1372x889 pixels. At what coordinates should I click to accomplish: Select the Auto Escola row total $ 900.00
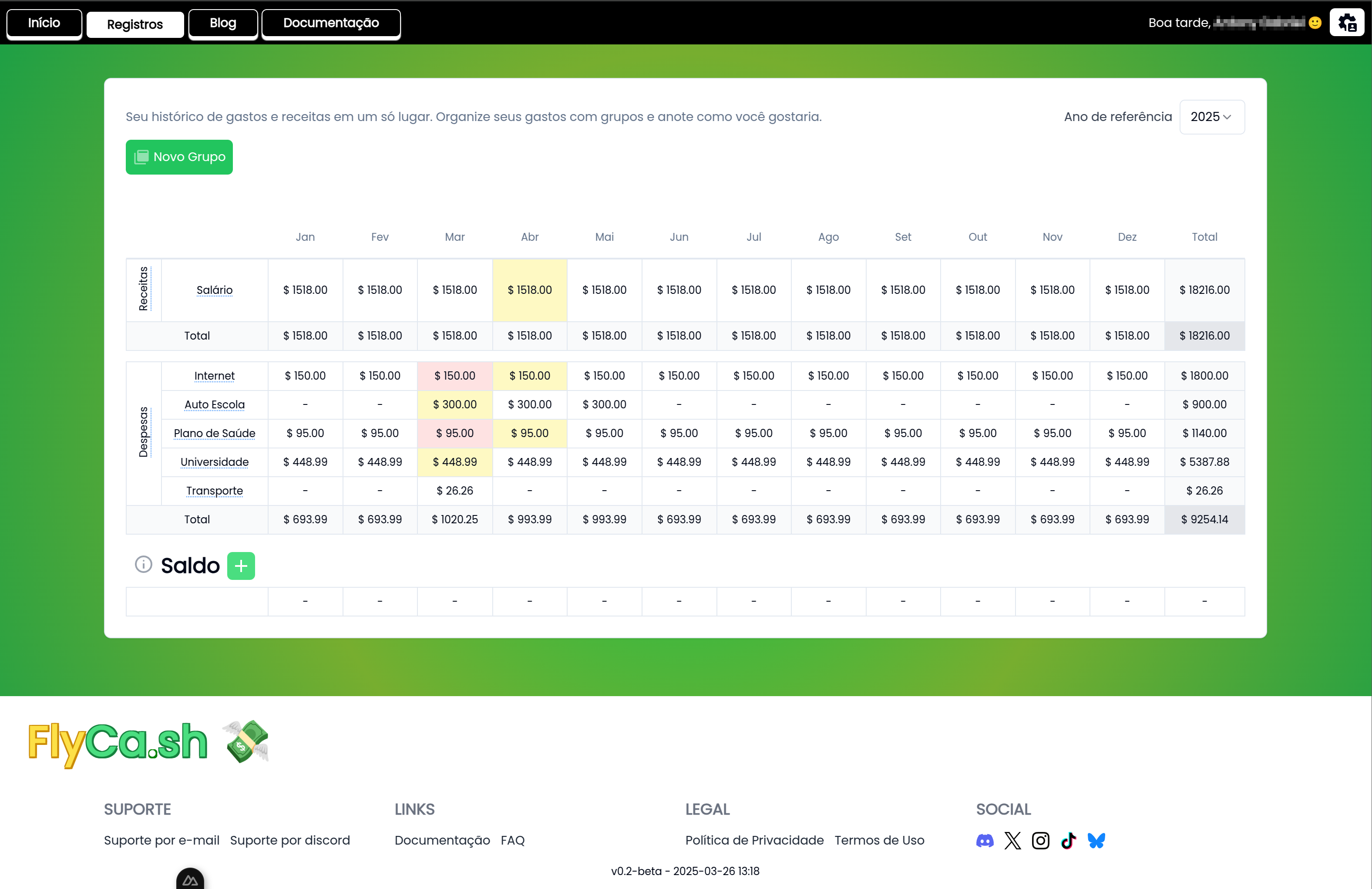[x=1204, y=405]
